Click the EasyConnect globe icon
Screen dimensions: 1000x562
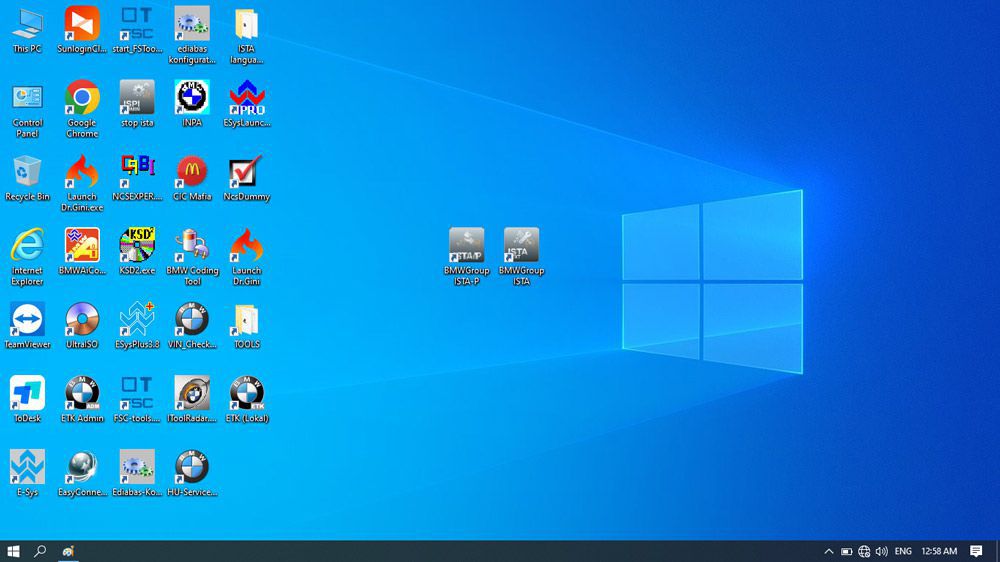[82, 474]
